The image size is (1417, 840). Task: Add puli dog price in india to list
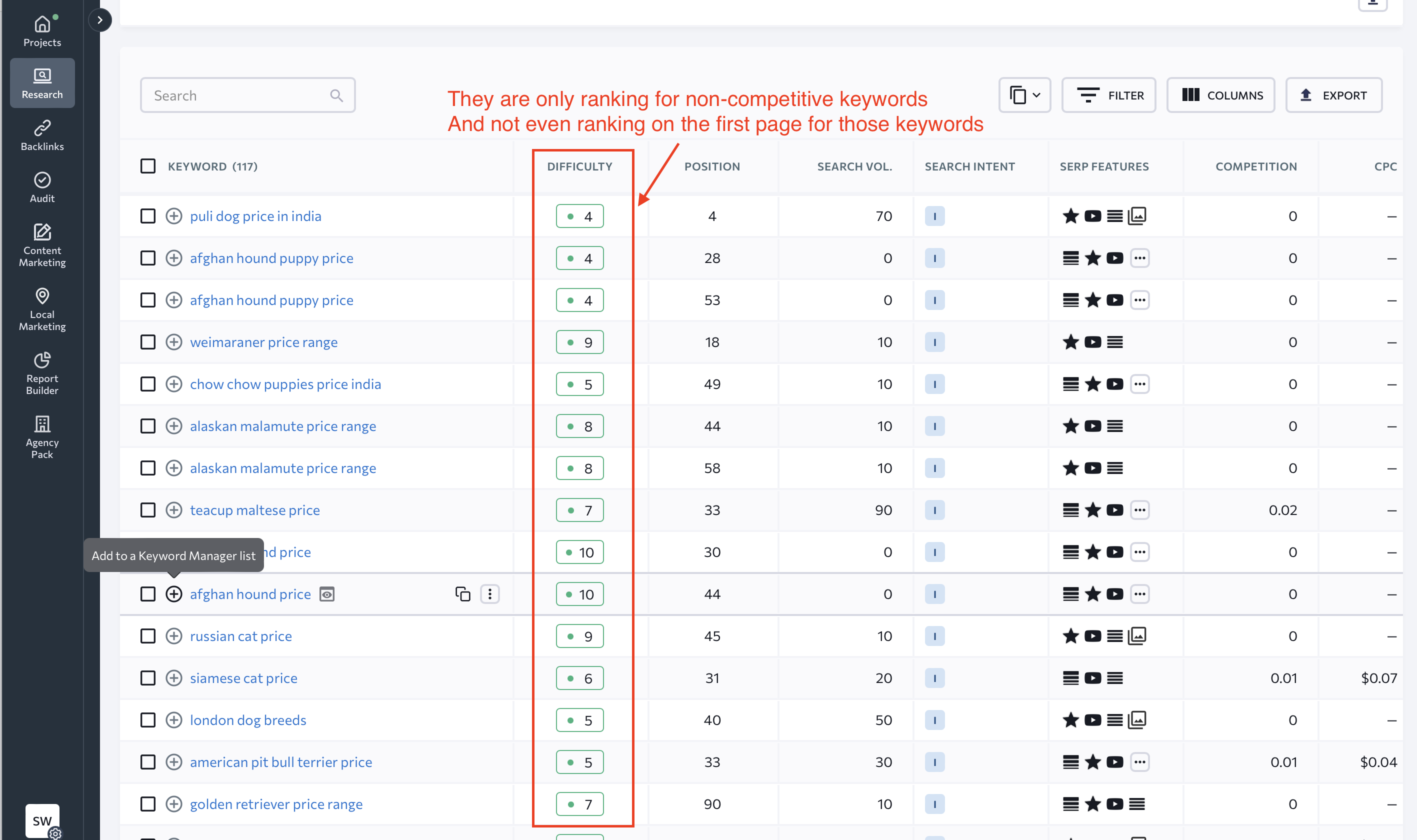point(173,216)
